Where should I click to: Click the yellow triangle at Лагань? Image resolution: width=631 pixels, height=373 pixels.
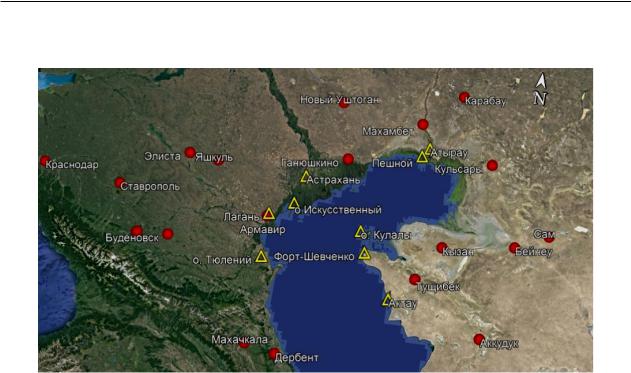point(269,214)
